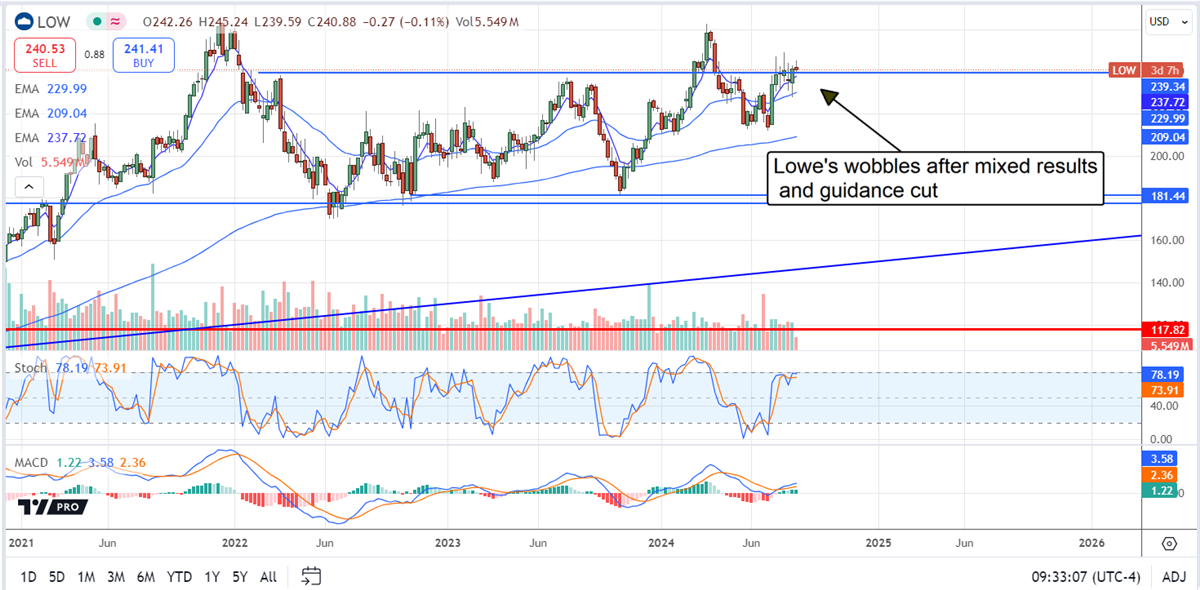
Task: Select the Vol 5.549M legend entry
Action: 52,162
